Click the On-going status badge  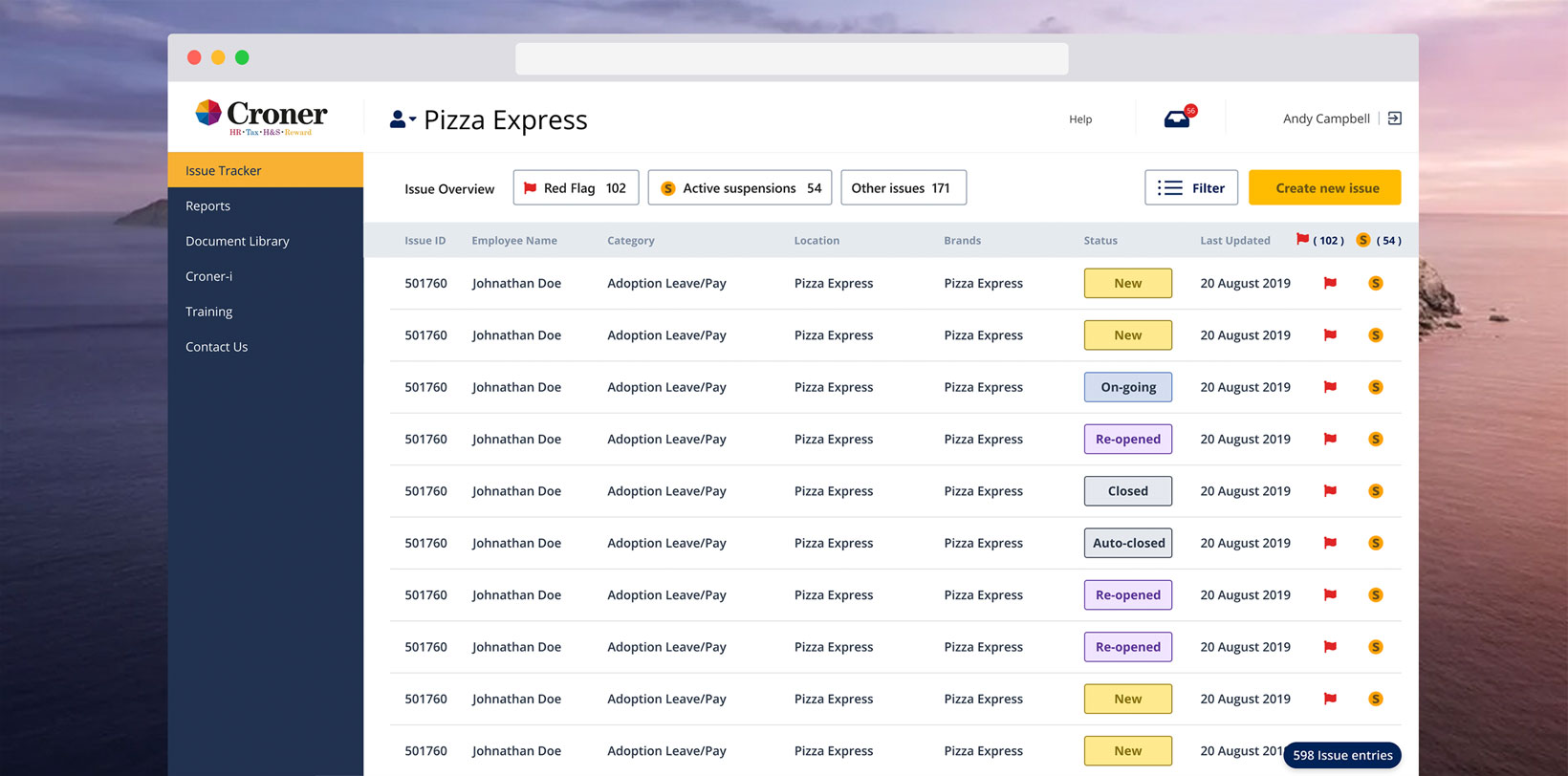pyautogui.click(x=1128, y=387)
